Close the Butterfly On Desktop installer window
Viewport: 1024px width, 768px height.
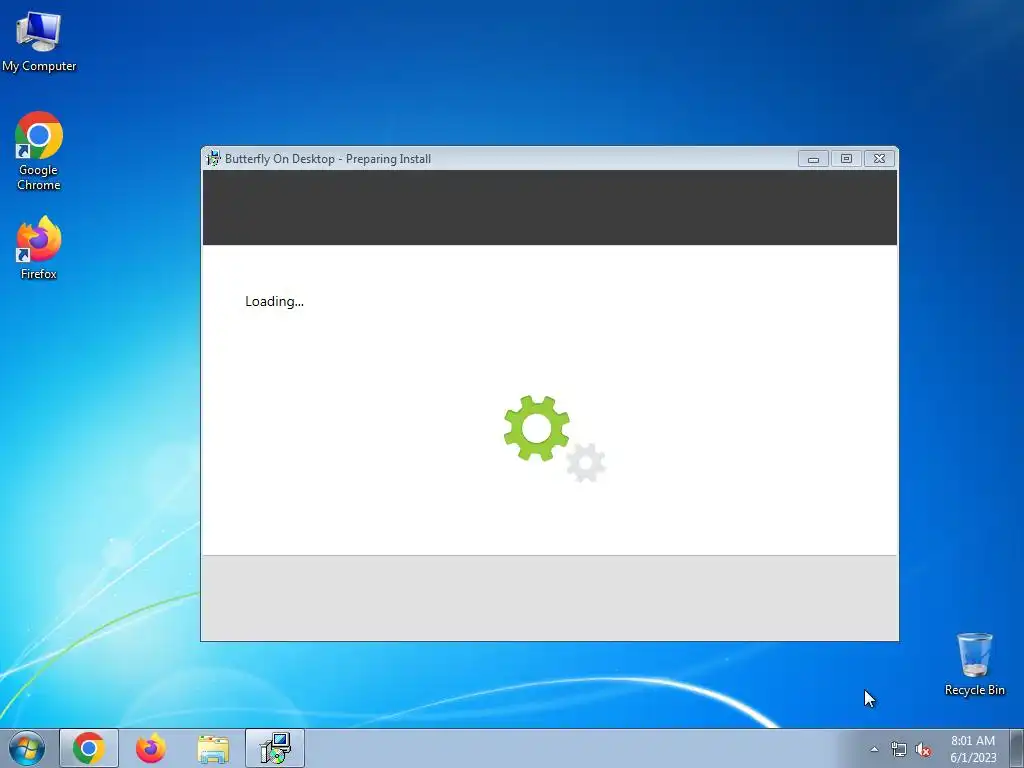[879, 159]
